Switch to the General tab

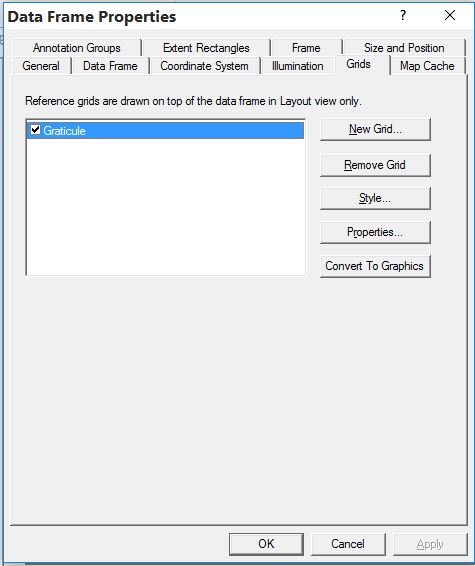[41, 66]
